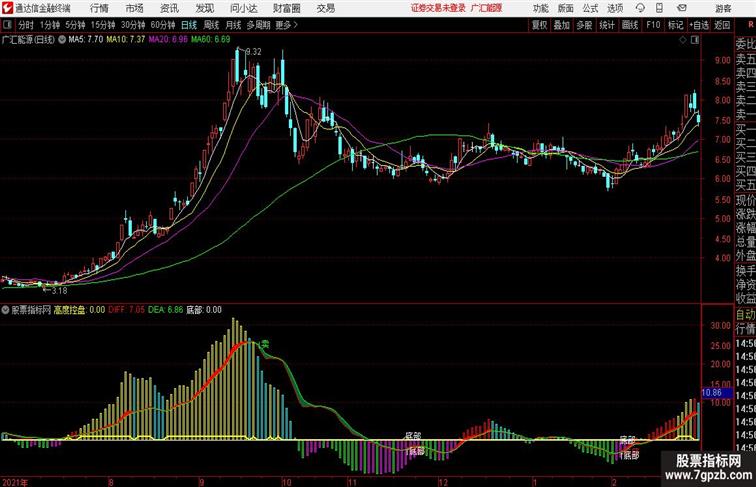
Task: Open the 问小达 menu
Action: 243,8
